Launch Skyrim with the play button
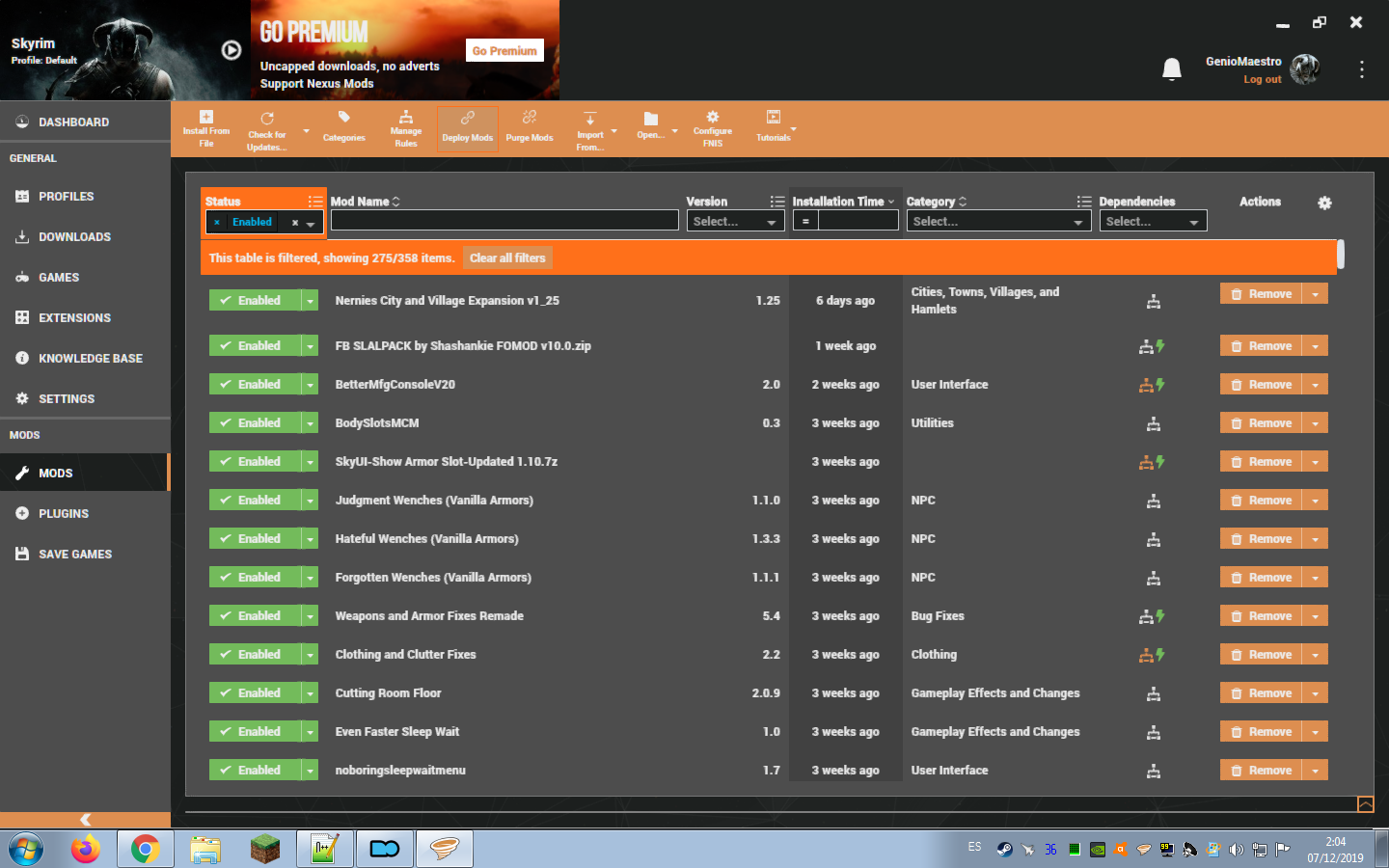This screenshot has width=1389, height=868. (231, 50)
